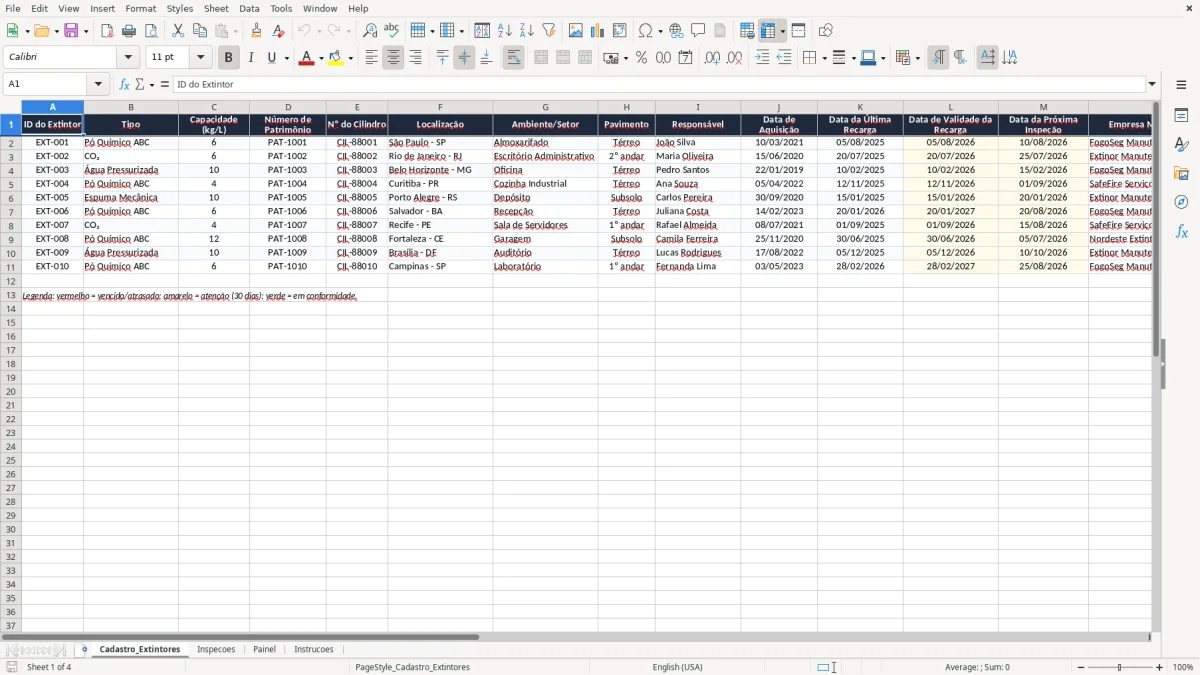Clear direct formatting icon
Image resolution: width=1200 pixels, height=675 pixels.
click(279, 31)
